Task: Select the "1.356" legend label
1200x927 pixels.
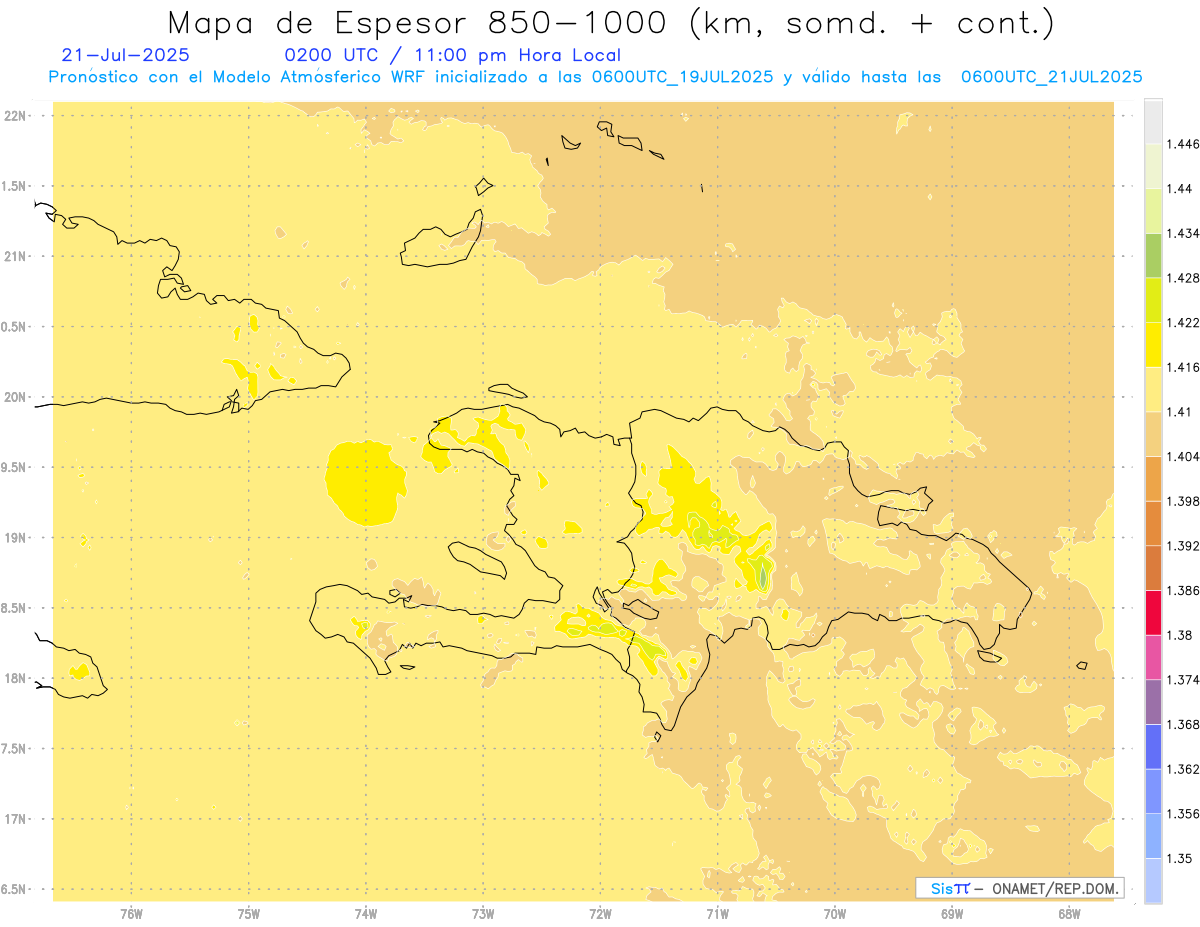Action: 1182,813
